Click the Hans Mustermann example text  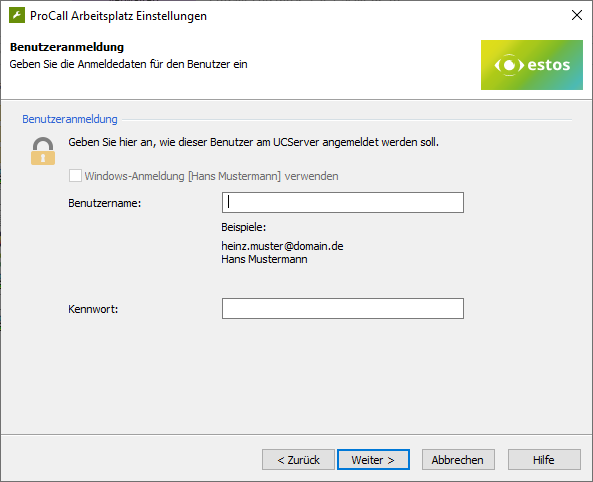point(264,259)
